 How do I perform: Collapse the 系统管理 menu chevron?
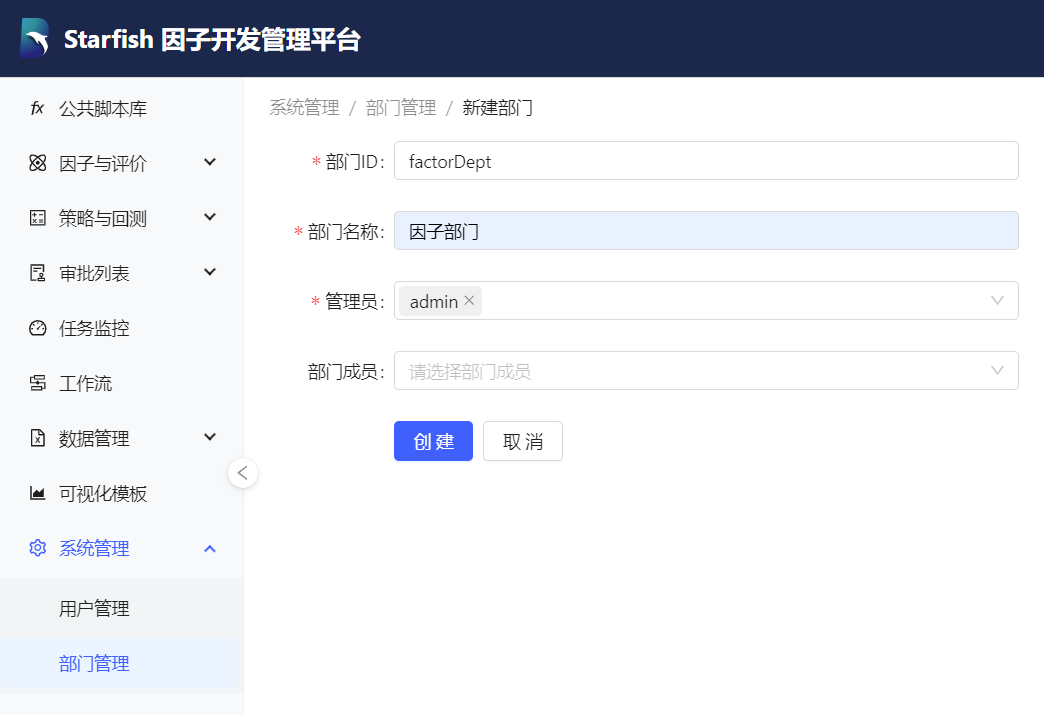pyautogui.click(x=210, y=548)
